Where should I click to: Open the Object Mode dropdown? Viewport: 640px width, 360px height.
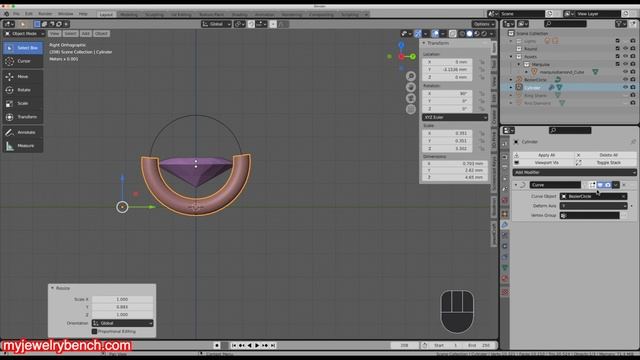pyautogui.click(x=24, y=33)
